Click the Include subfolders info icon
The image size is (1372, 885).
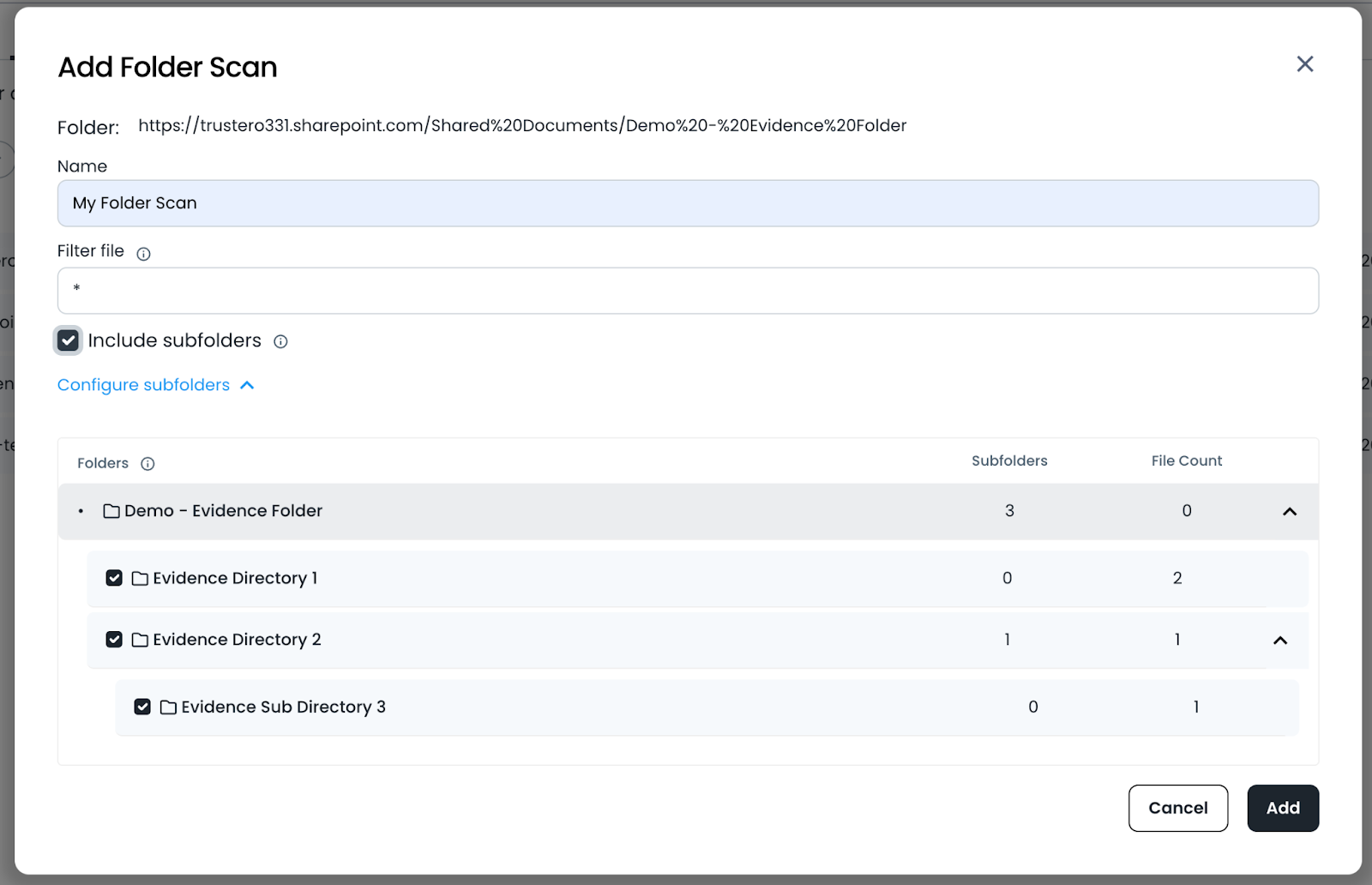point(280,341)
